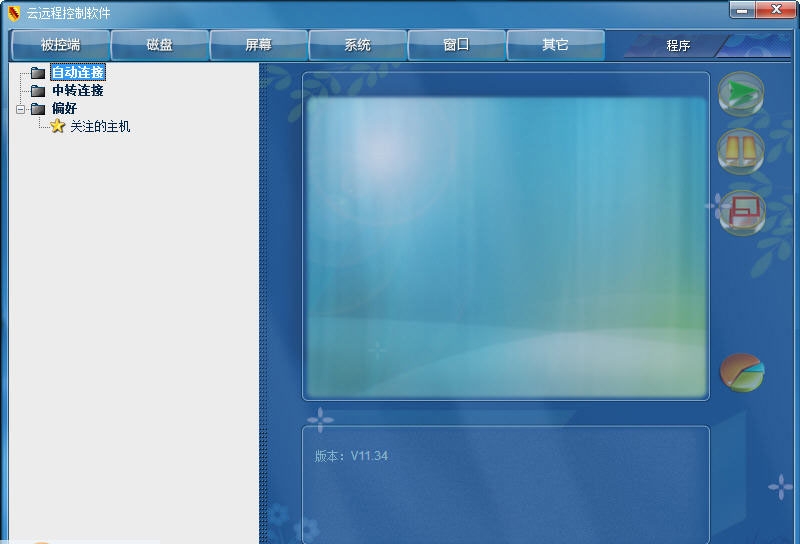The height and width of the screenshot is (544, 800).
Task: Open the 被控端 tab
Action: pos(60,45)
